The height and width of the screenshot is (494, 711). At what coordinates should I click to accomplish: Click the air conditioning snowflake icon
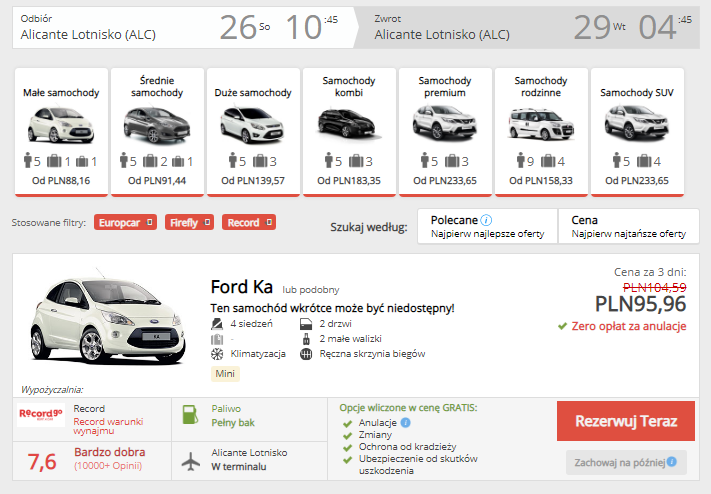coord(217,354)
